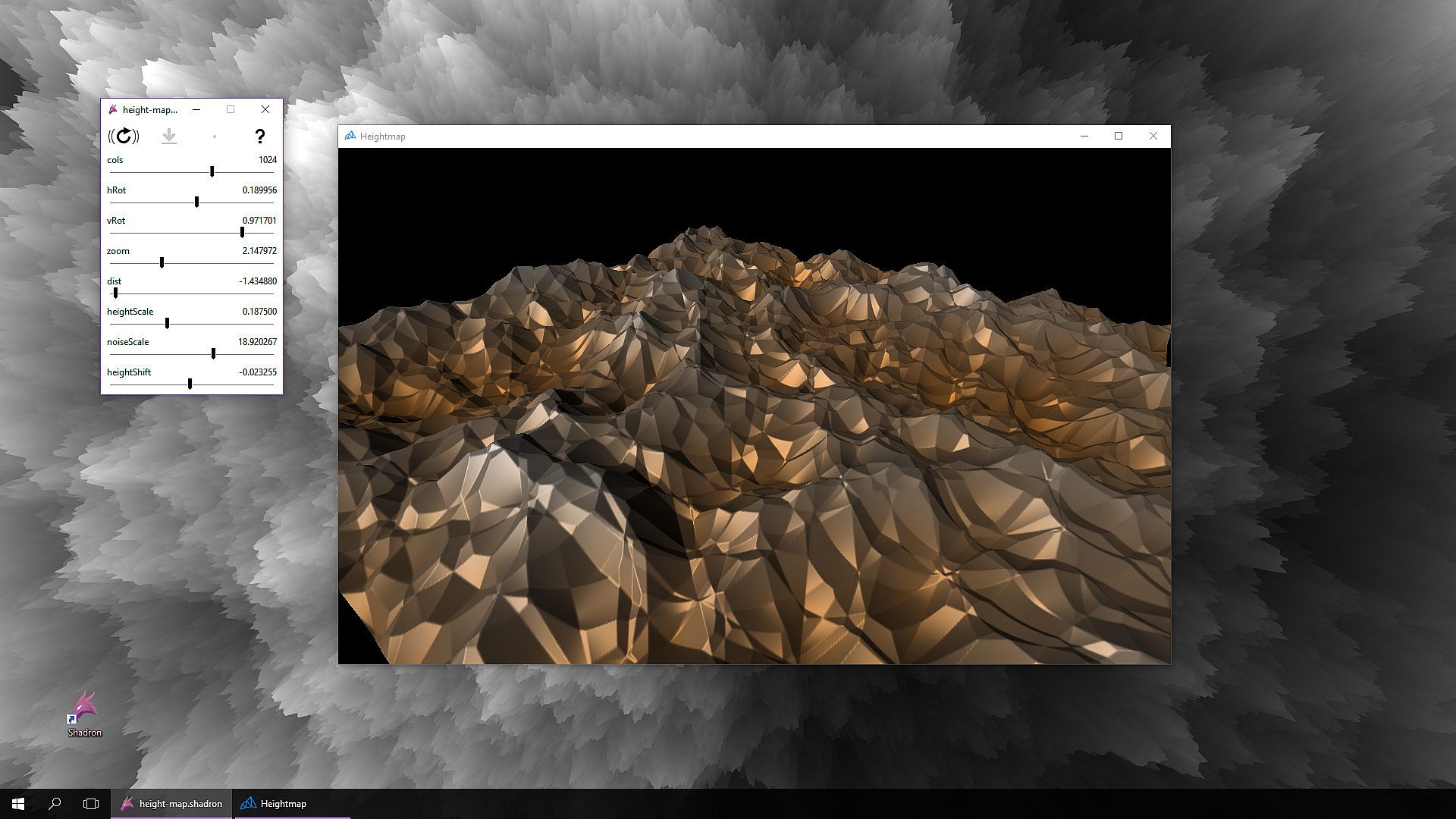
Task: Click the noiseScale slider handle
Action: click(214, 354)
